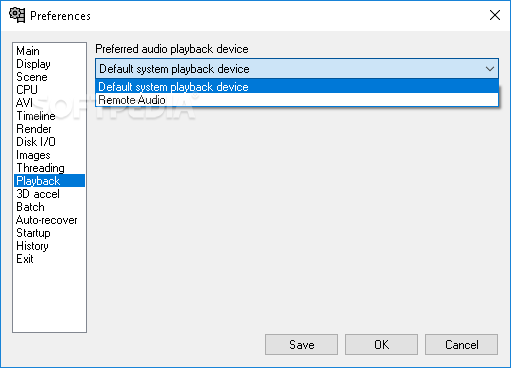
Task: Show the Render preferences
Action: [x=34, y=129]
